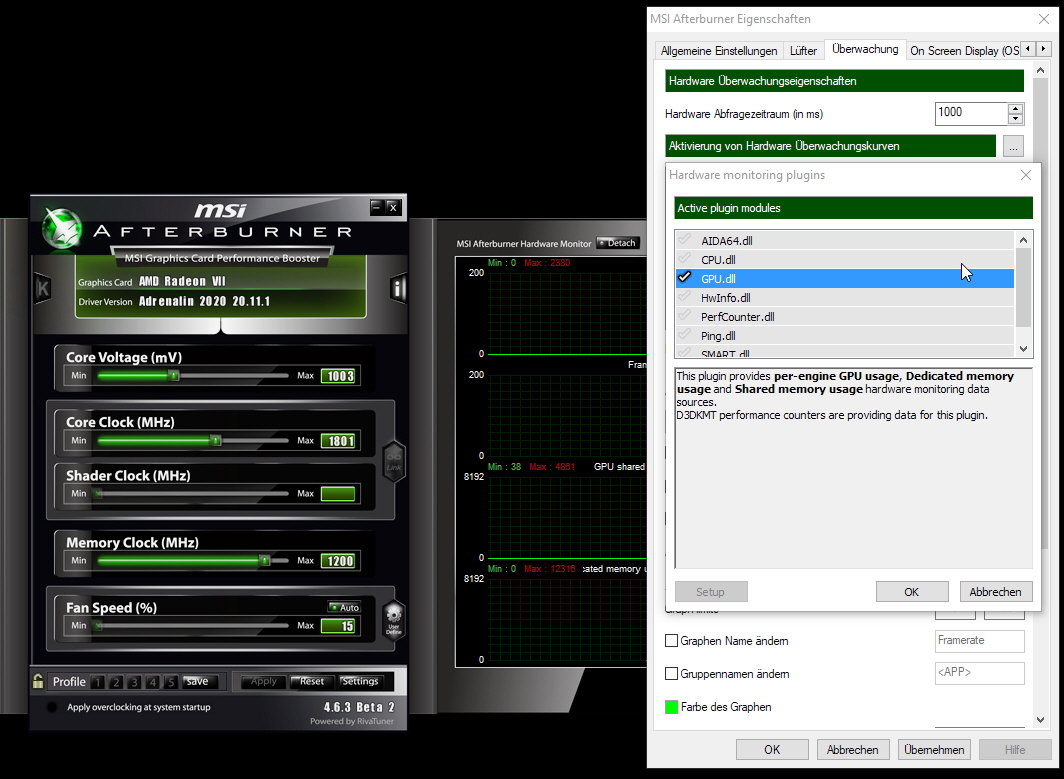The height and width of the screenshot is (779, 1064).
Task: Select profile slot 5
Action: (x=171, y=682)
